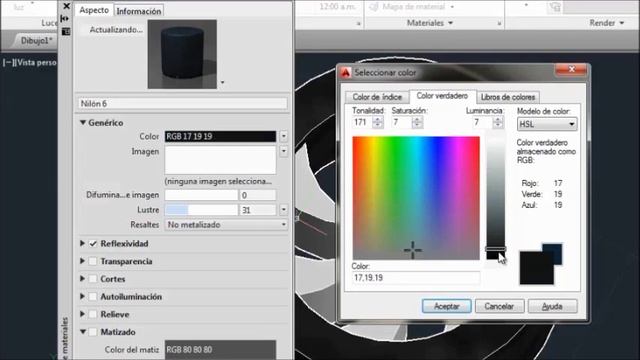Screen dimensions: 640x360
Task: Click the Aceptar button
Action: pyautogui.click(x=447, y=306)
